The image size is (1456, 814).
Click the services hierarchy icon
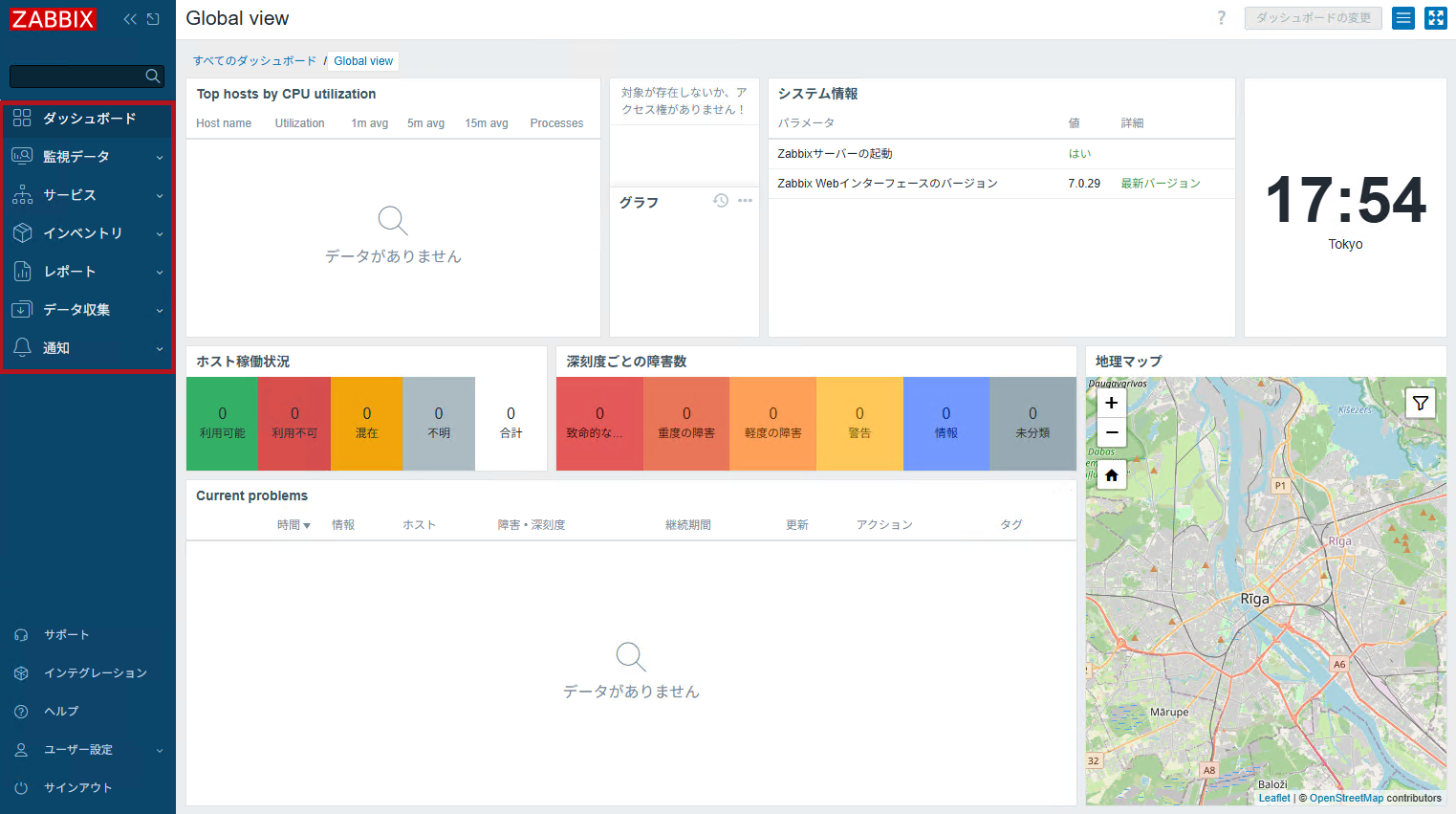pos(22,194)
